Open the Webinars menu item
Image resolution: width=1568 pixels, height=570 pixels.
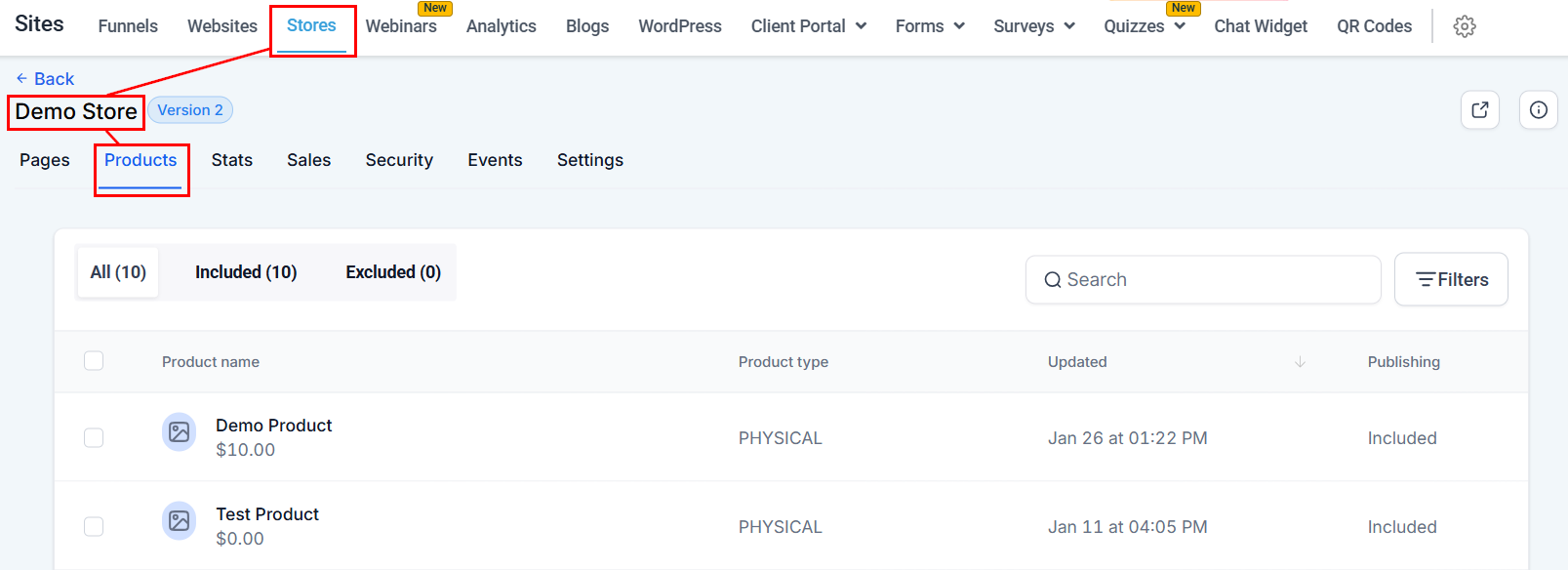pyautogui.click(x=401, y=26)
